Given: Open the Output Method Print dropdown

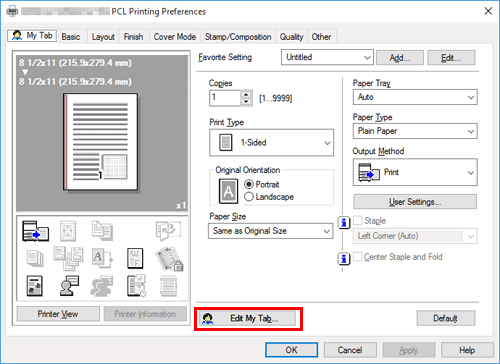Looking at the screenshot, I should [x=415, y=172].
